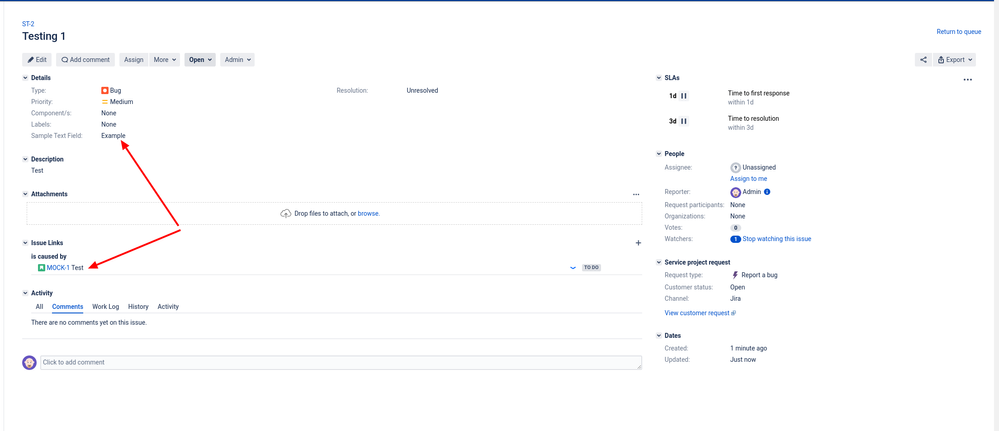Select the Comments tab

[x=68, y=307]
